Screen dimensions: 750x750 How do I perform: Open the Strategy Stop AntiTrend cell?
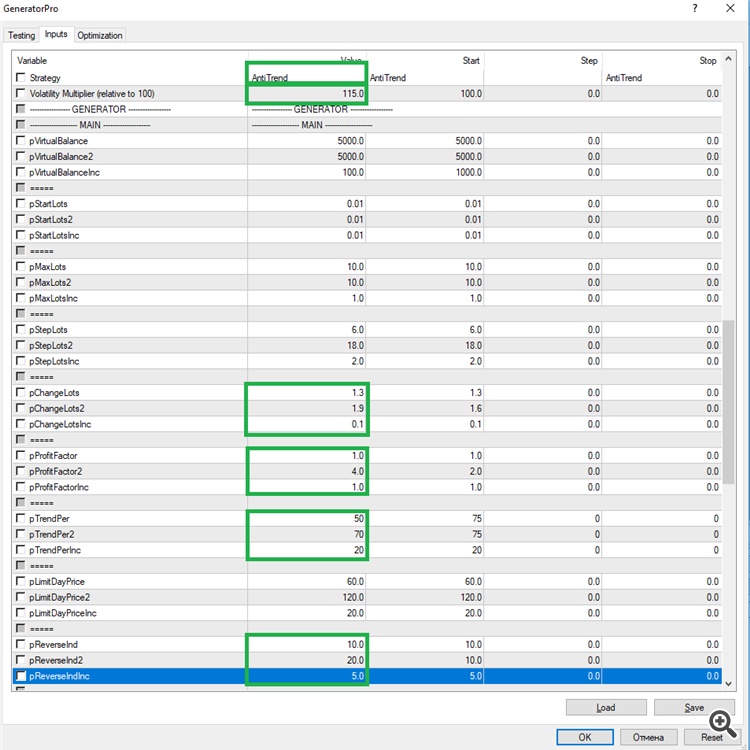point(662,77)
